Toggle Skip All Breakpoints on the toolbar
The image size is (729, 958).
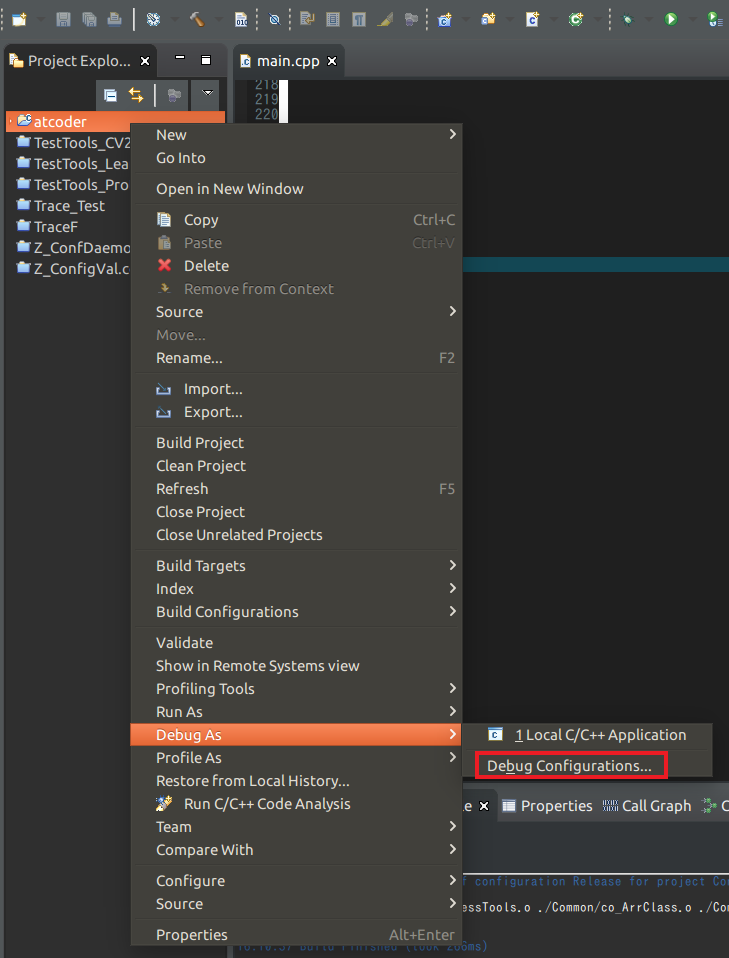pyautogui.click(x=274, y=18)
